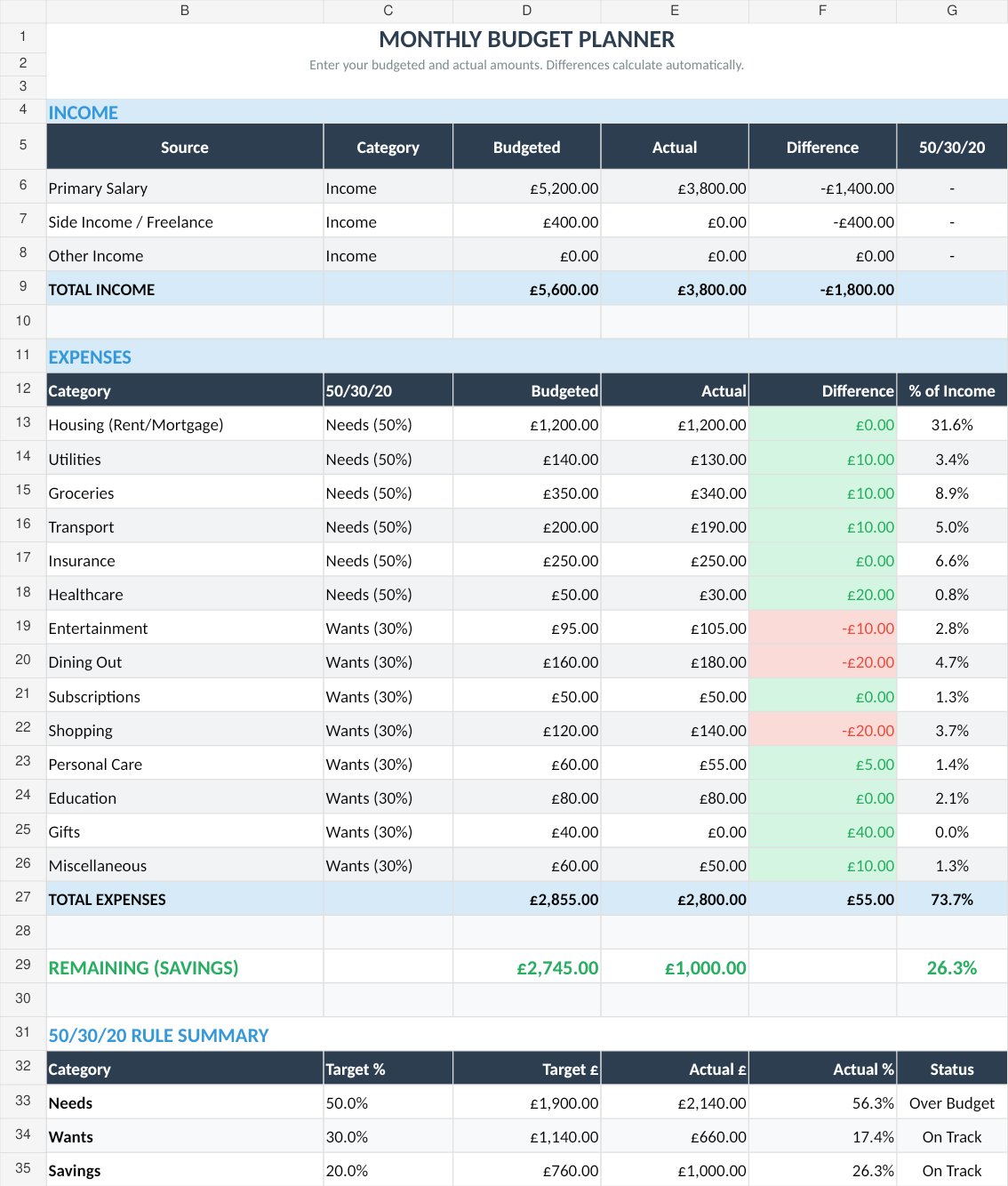This screenshot has width=1008, height=1186.
Task: Select Needs target £1,900.00
Action: [527, 1102]
